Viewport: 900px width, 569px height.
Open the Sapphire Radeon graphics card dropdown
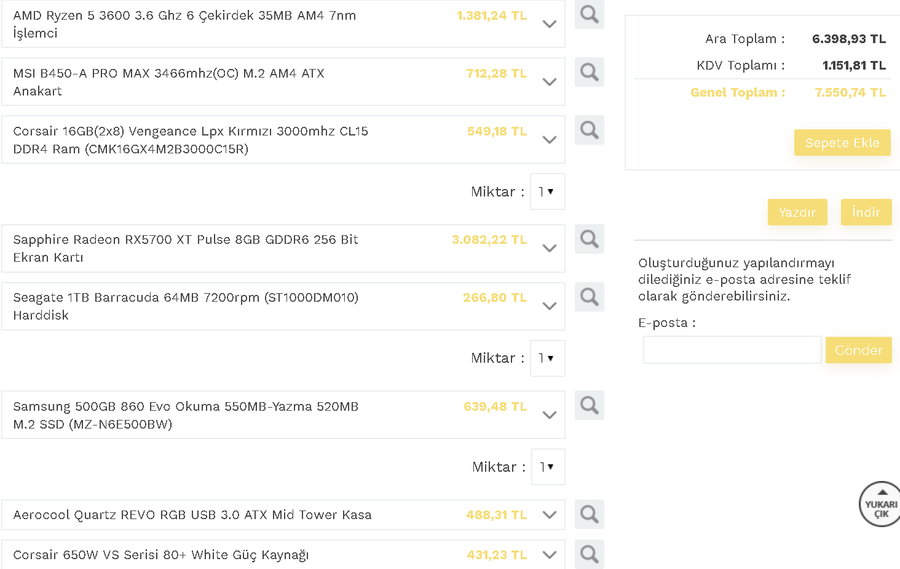coord(549,248)
